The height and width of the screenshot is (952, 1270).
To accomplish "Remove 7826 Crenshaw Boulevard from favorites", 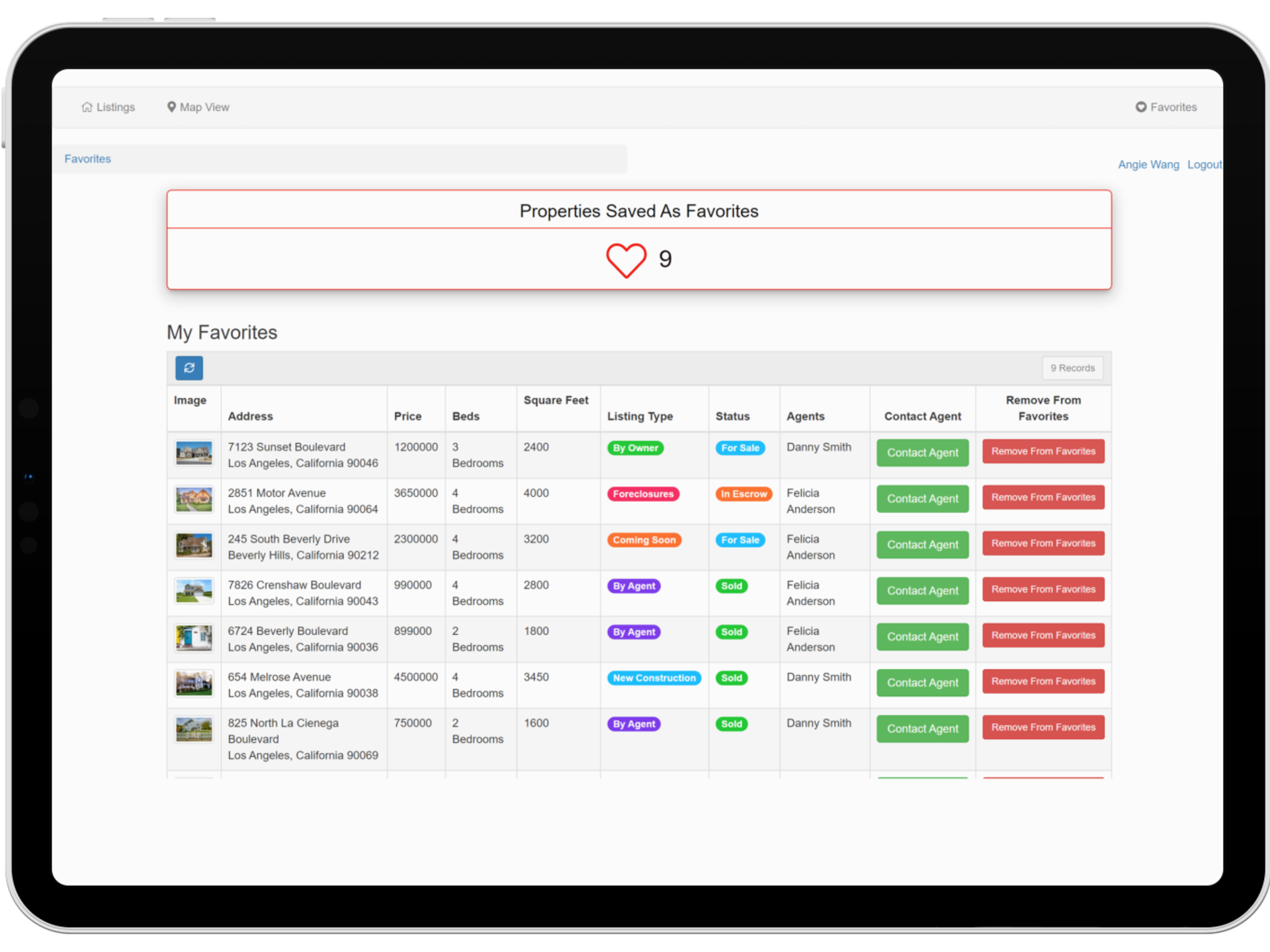I will pos(1043,590).
